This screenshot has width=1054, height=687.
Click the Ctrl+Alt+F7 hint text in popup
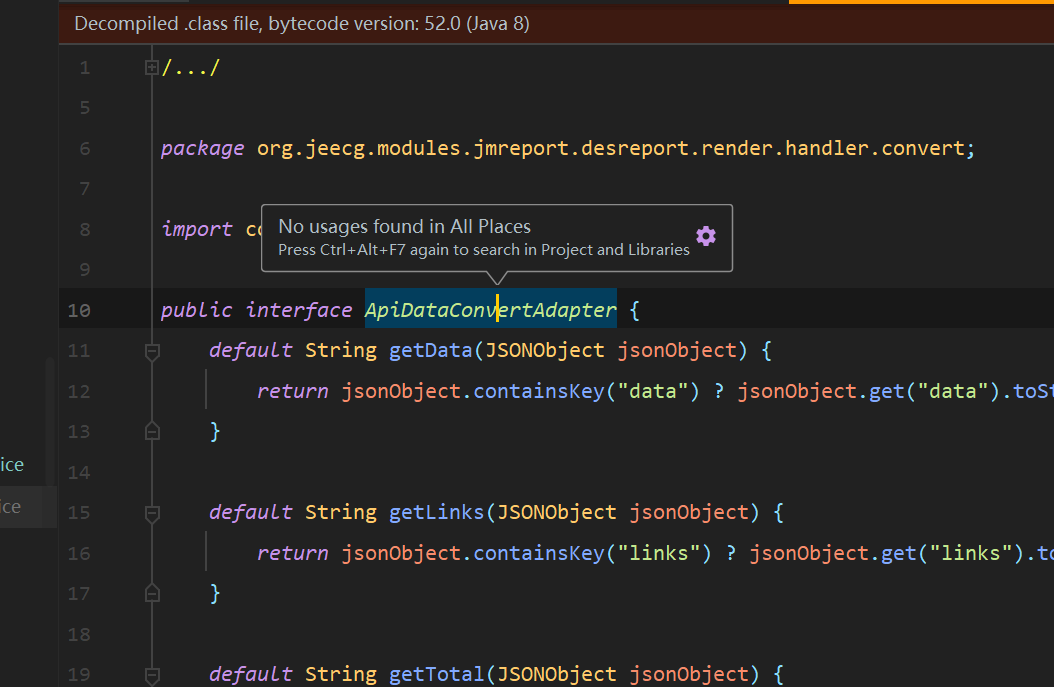484,249
